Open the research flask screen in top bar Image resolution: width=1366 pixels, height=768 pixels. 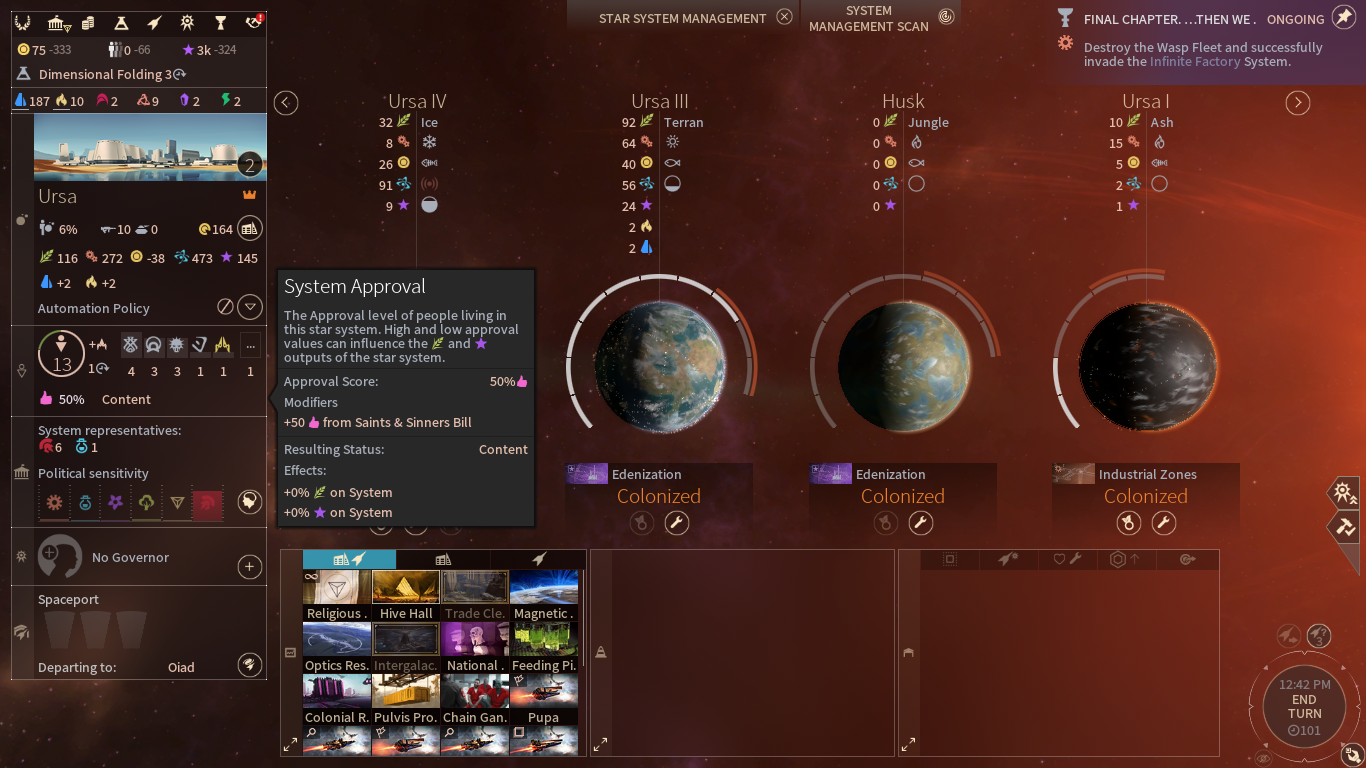(121, 22)
